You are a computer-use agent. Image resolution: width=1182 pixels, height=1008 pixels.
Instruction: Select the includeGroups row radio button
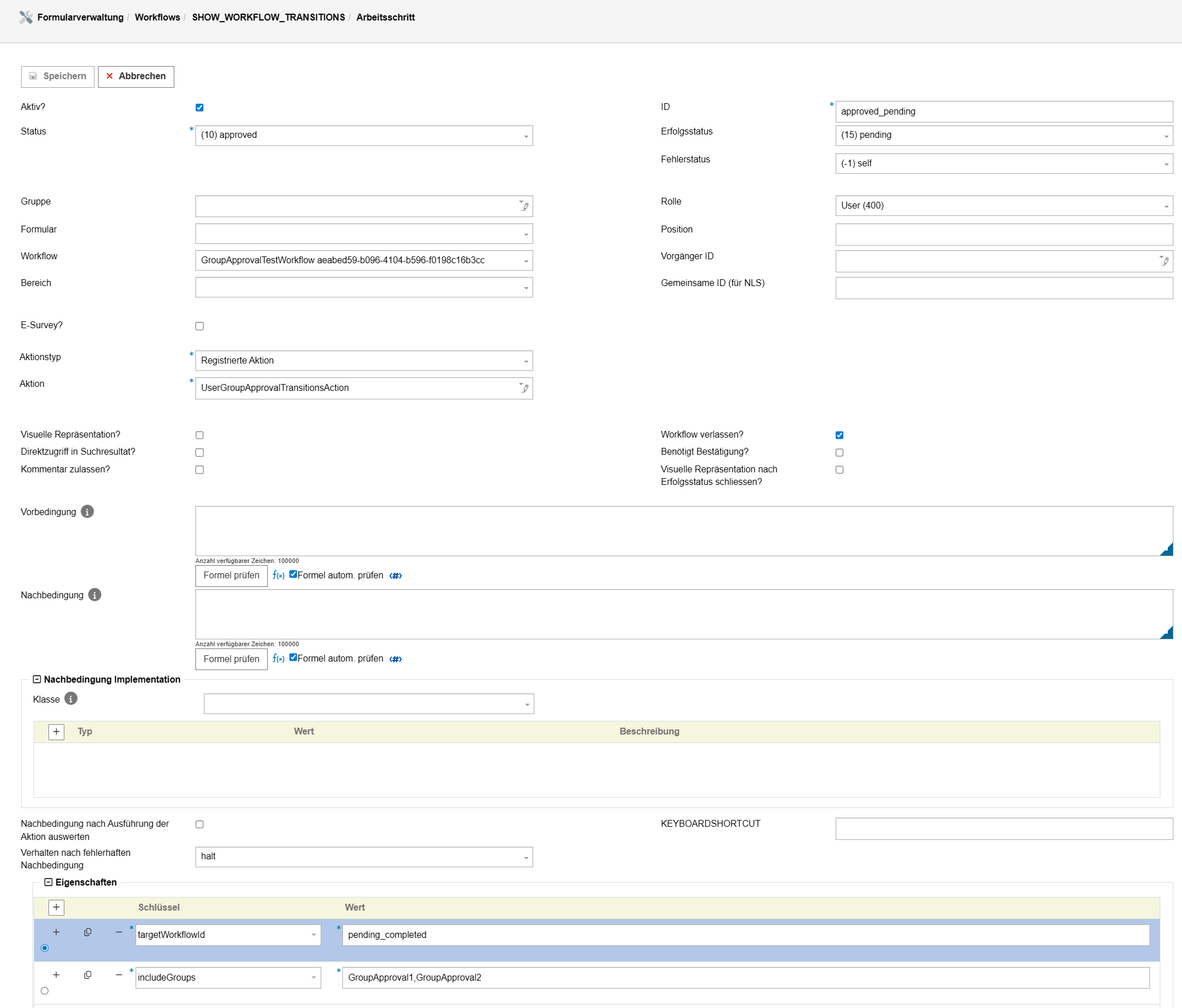44,991
